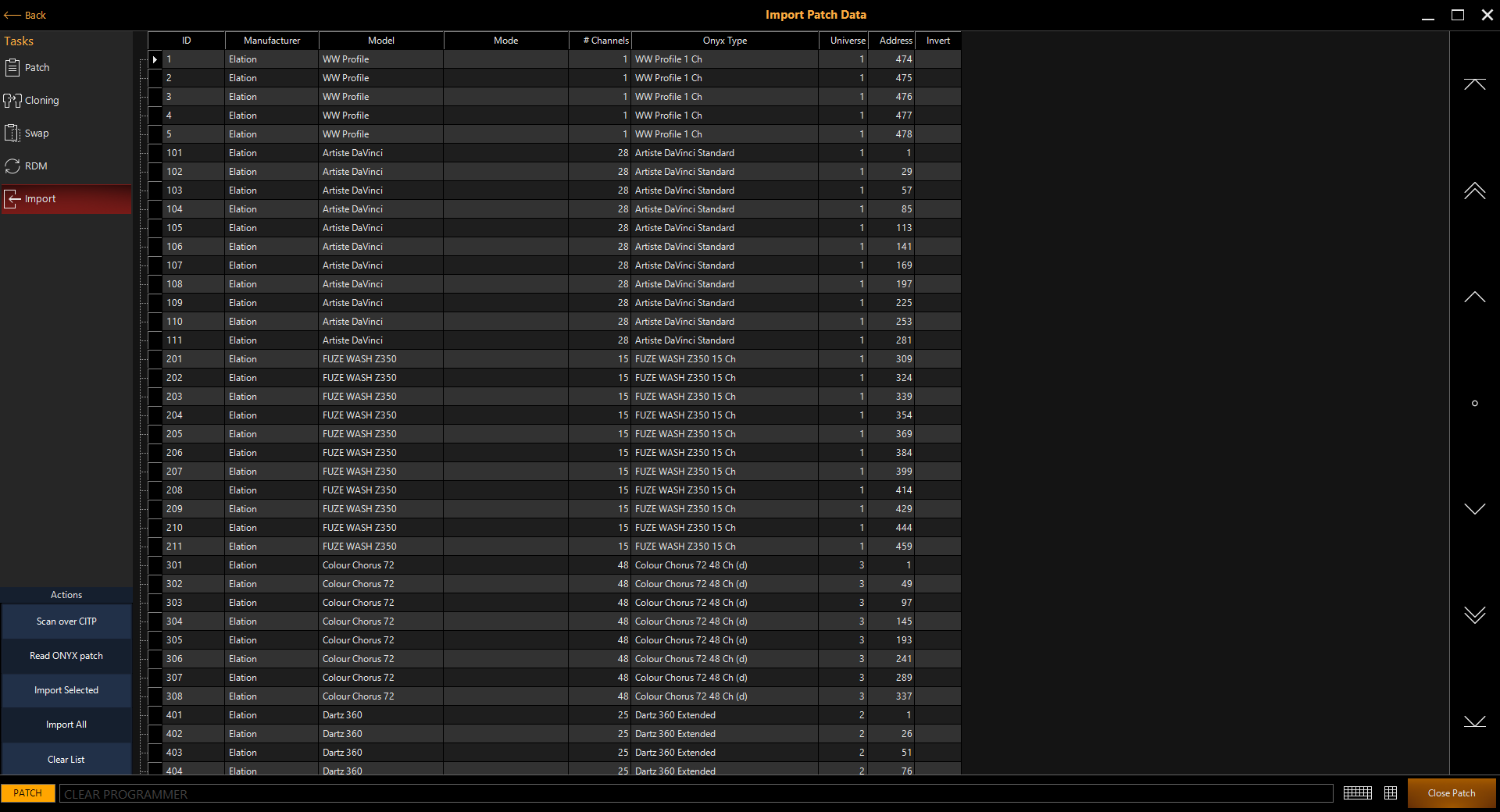The width and height of the screenshot is (1500, 812).
Task: Select fixture ID 401 cell
Action: coord(194,715)
